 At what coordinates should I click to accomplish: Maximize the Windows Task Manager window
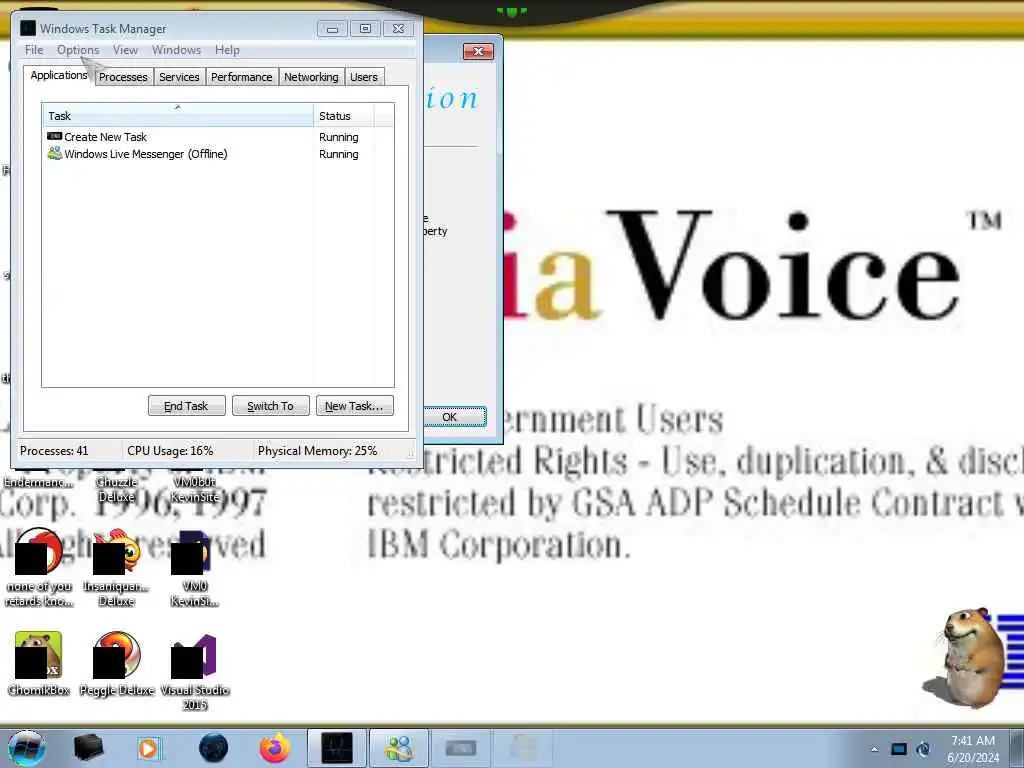coord(365,29)
